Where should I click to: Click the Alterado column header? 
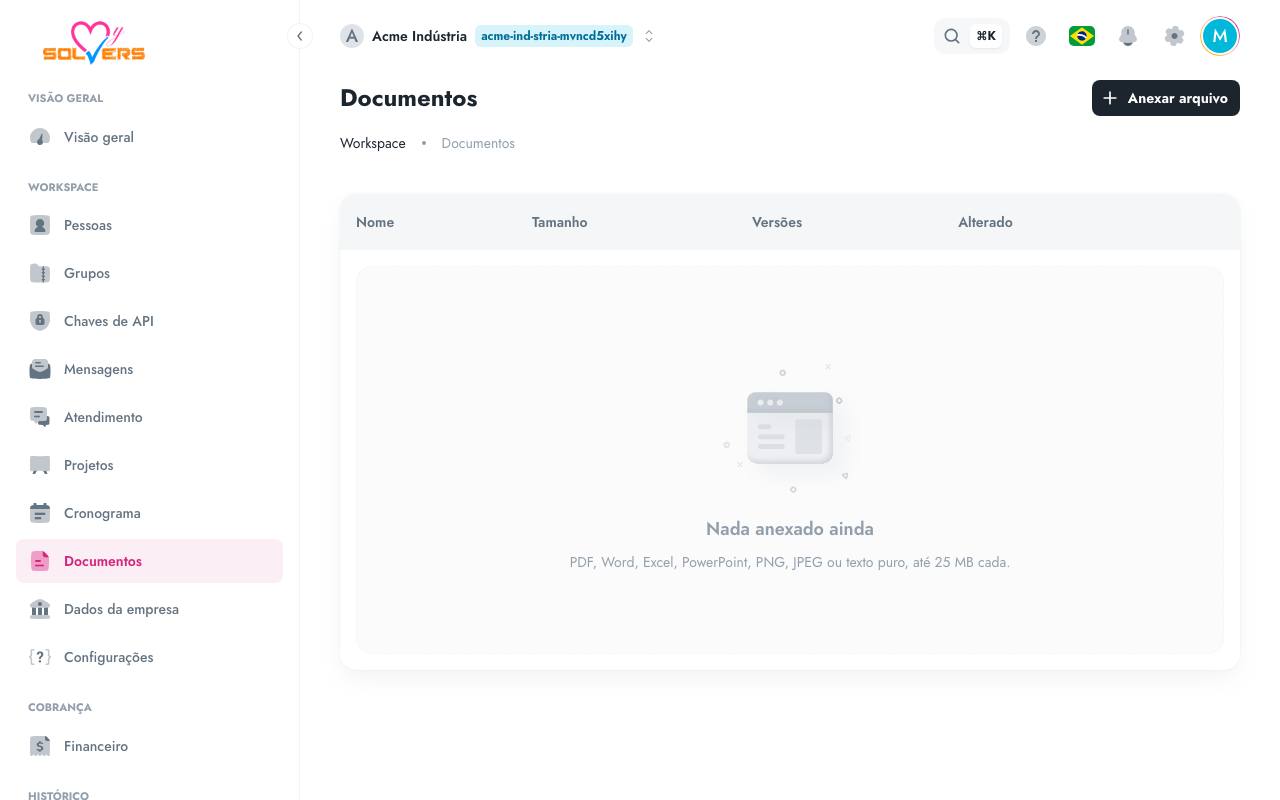pyautogui.click(x=985, y=222)
